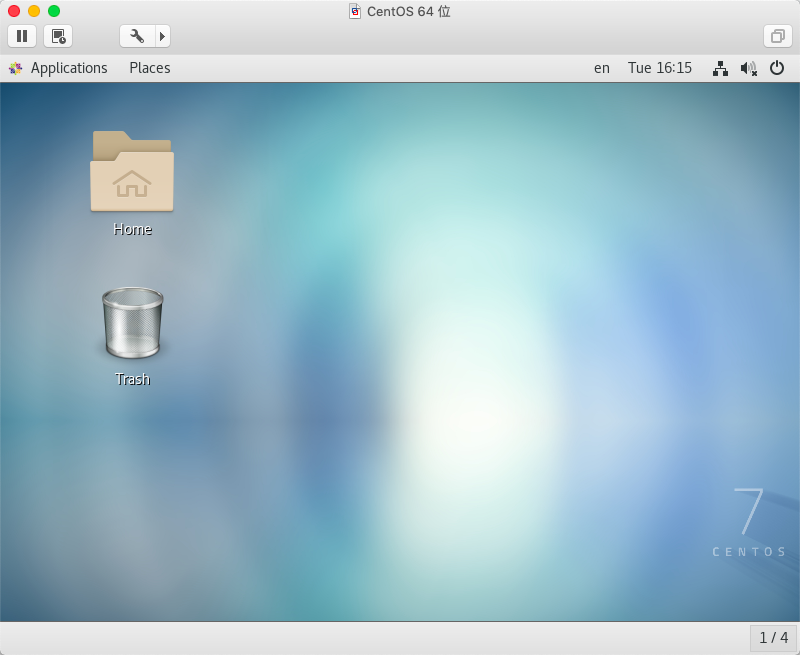Image resolution: width=800 pixels, height=655 pixels.
Task: Open the power menu icon
Action: (x=777, y=68)
